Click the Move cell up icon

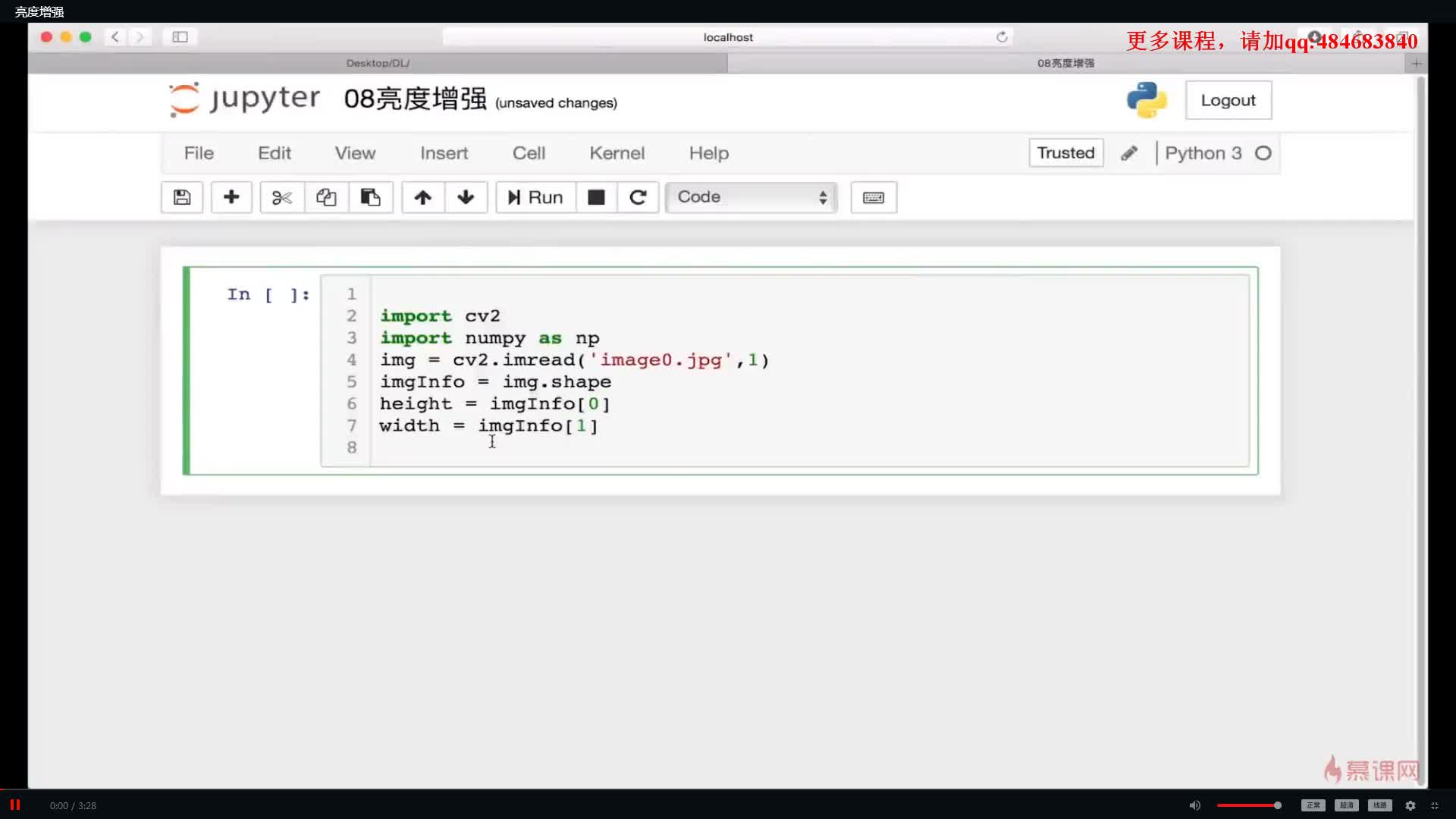tap(421, 197)
